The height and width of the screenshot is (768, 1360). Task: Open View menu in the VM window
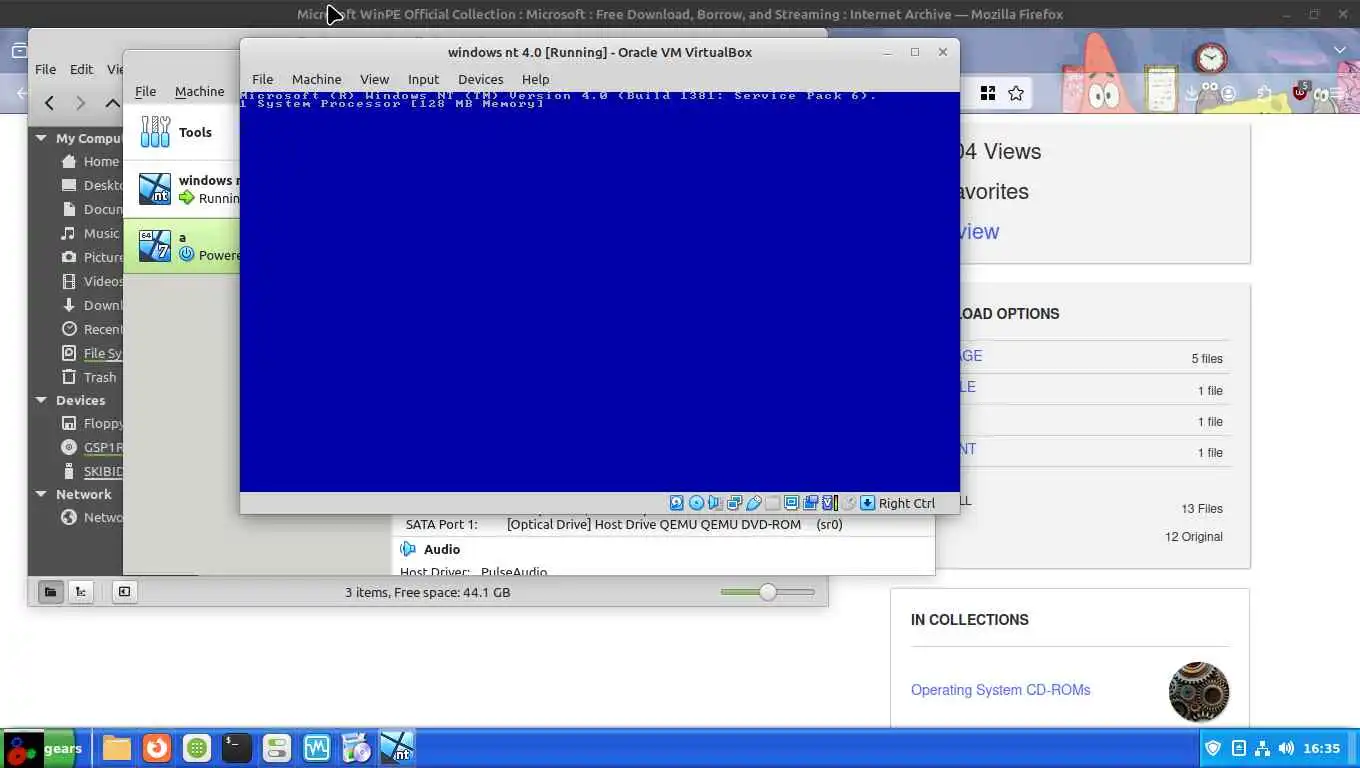coord(374,79)
